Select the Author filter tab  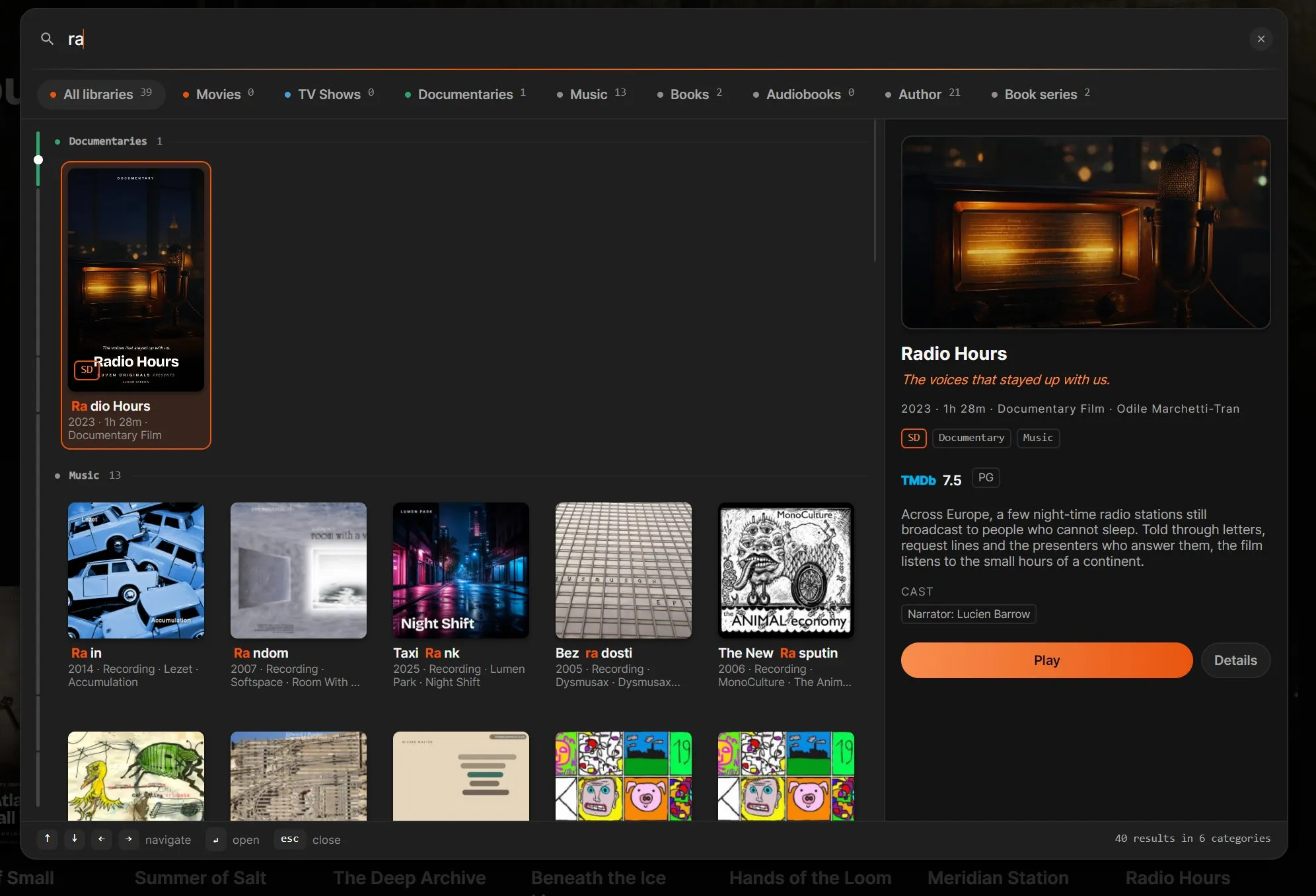point(923,94)
